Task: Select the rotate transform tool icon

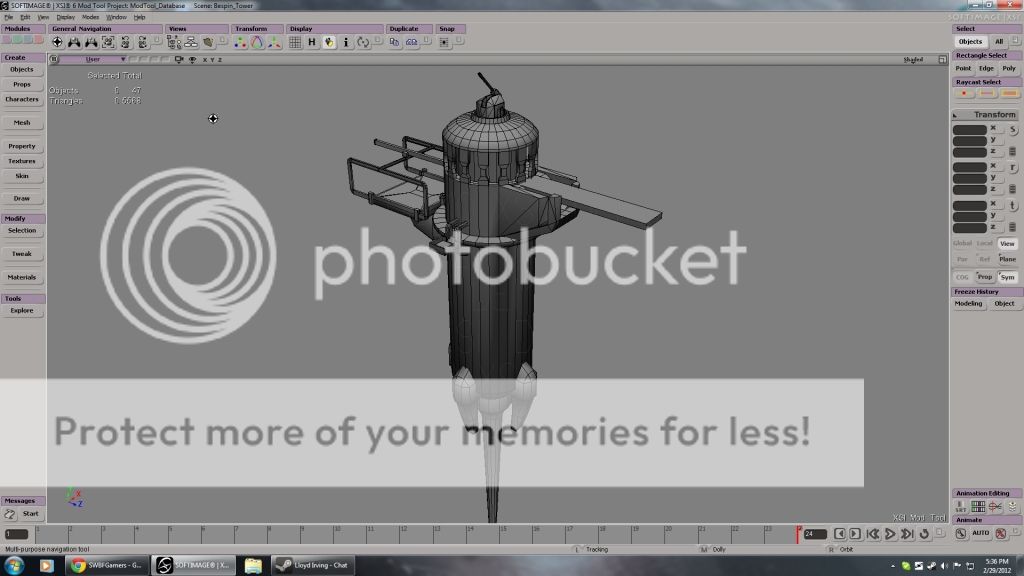Action: [257, 42]
